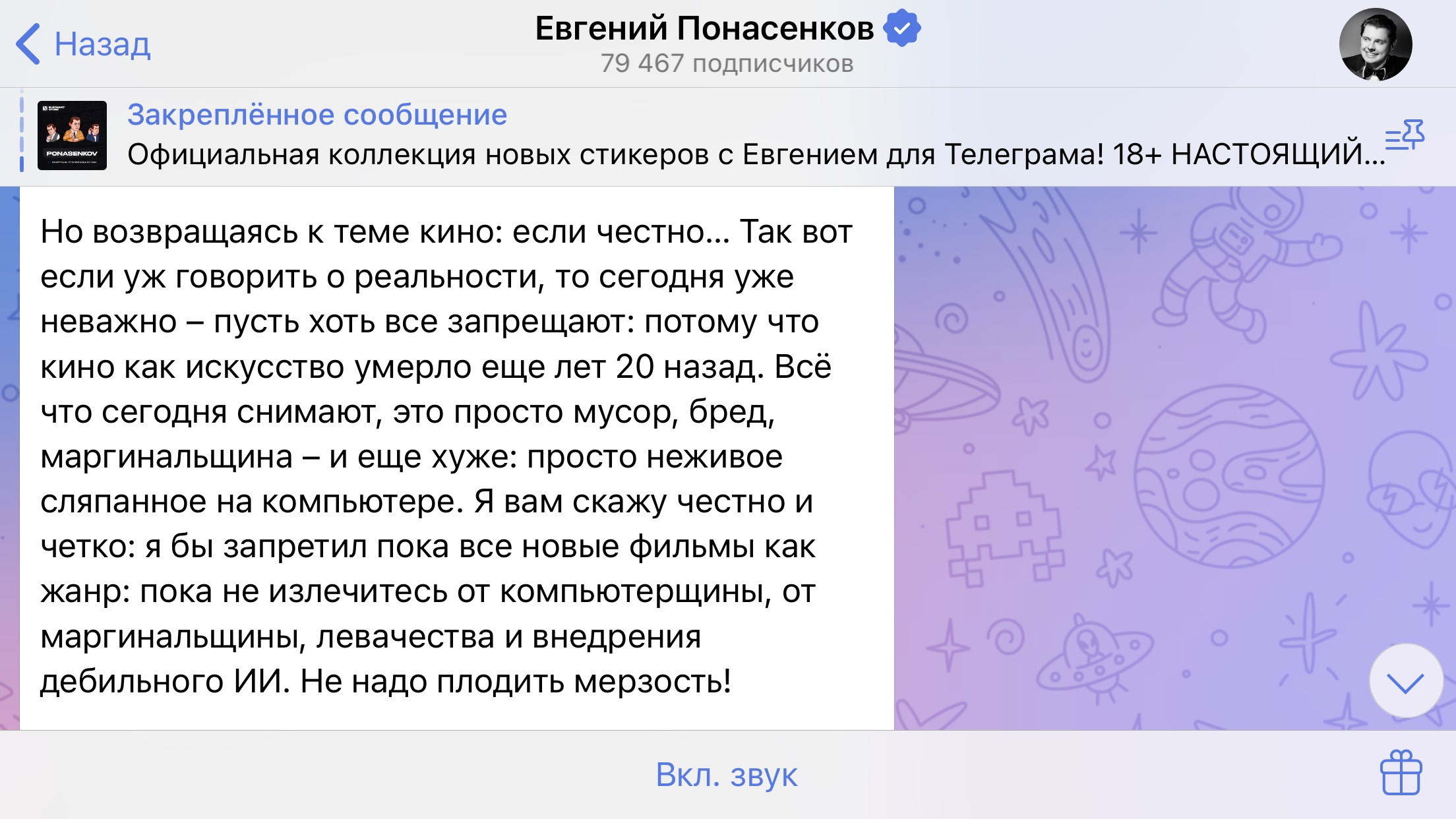Click the message line mentioning дебильного ИИ
Screen dimensions: 1456x819
(x=386, y=681)
